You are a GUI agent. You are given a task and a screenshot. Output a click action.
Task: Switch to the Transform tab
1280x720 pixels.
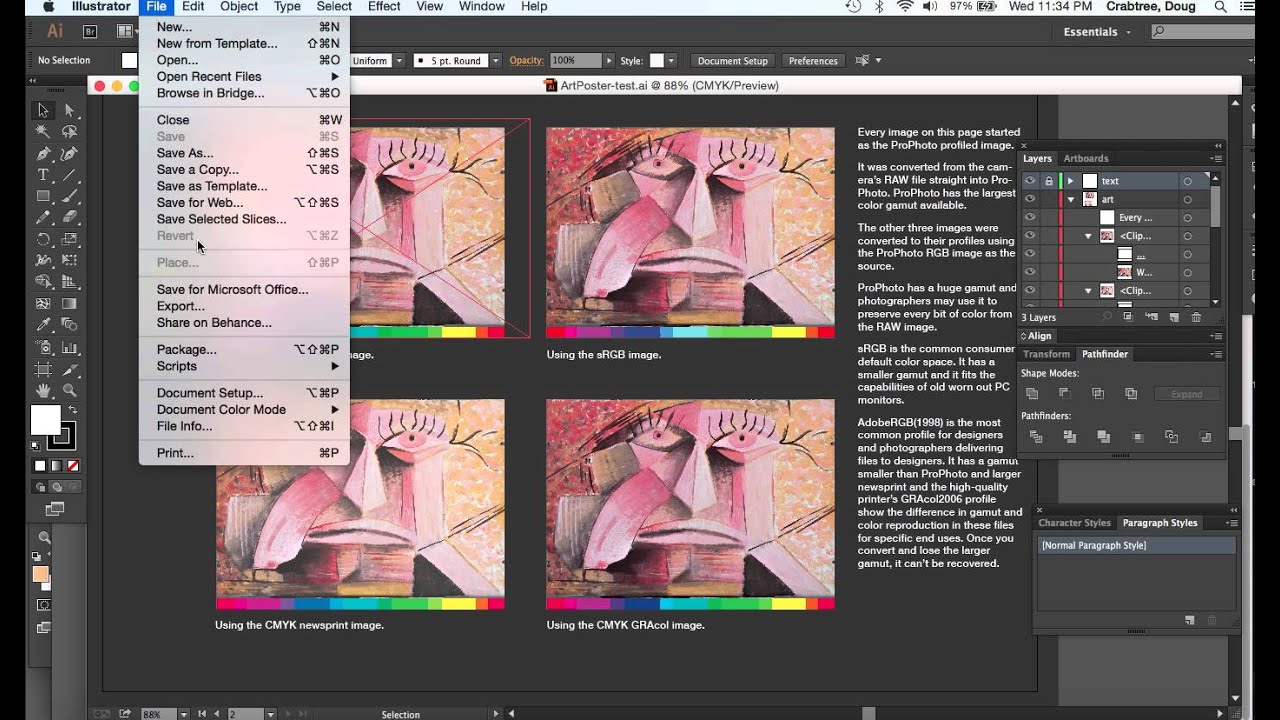[x=1046, y=354]
